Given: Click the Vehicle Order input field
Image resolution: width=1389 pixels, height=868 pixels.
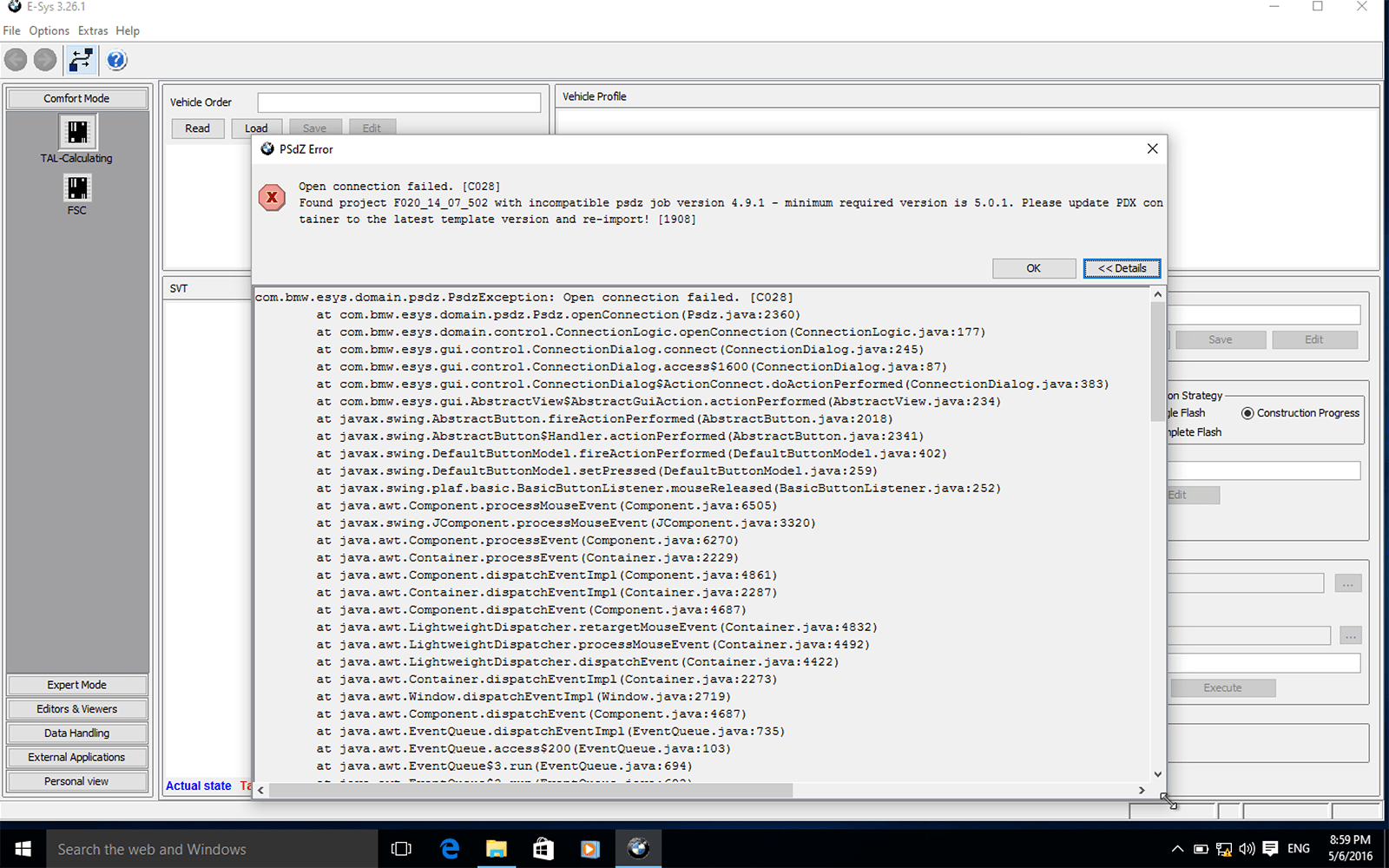Looking at the screenshot, I should [399, 102].
